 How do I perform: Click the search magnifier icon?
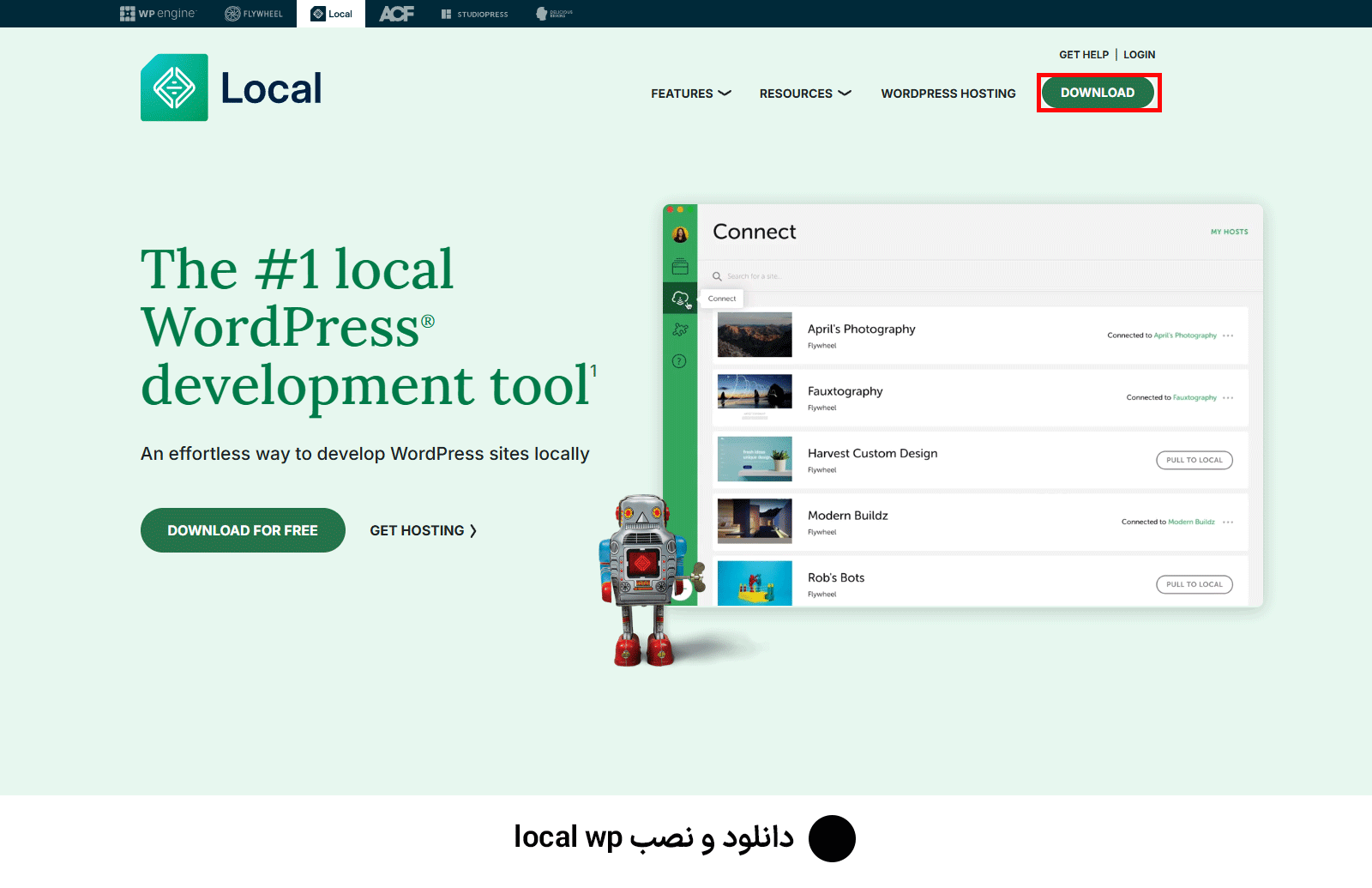click(x=717, y=276)
